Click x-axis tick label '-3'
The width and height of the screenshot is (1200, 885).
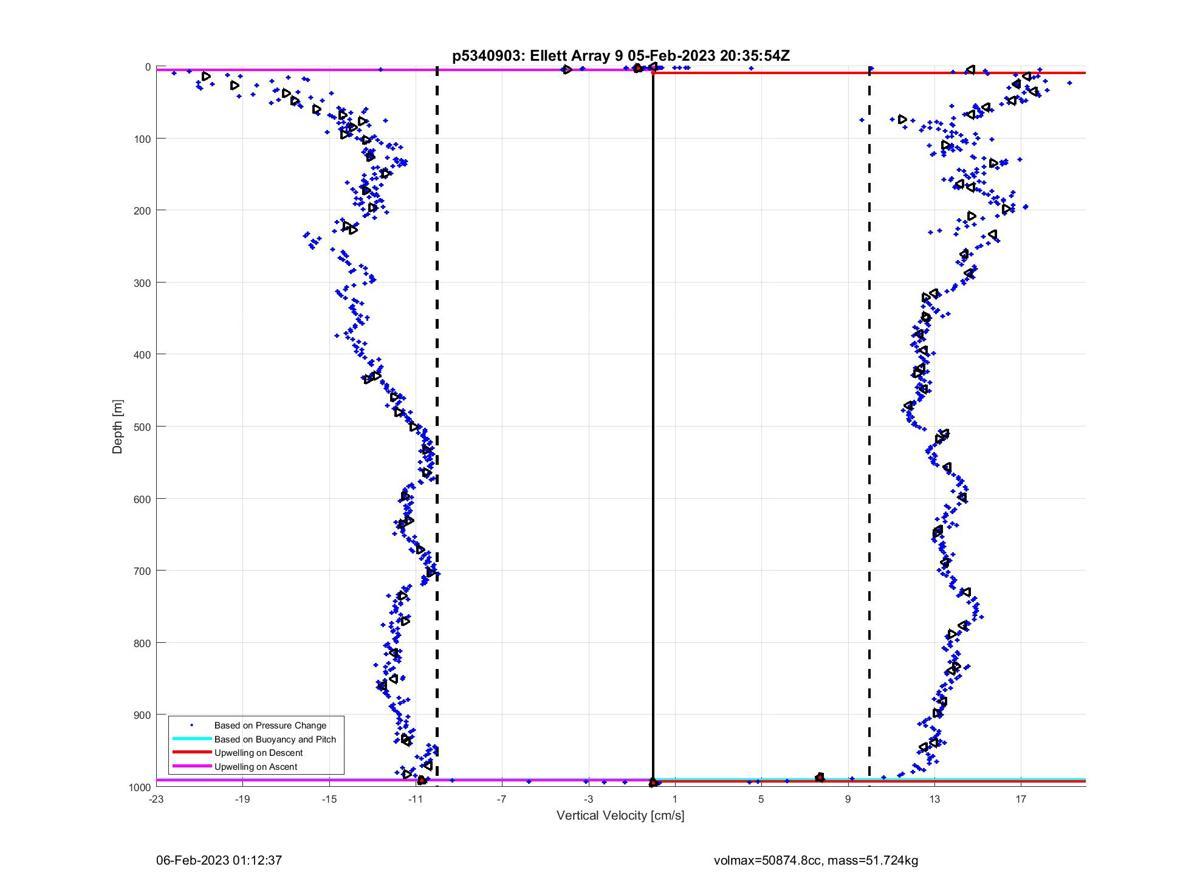click(x=588, y=799)
